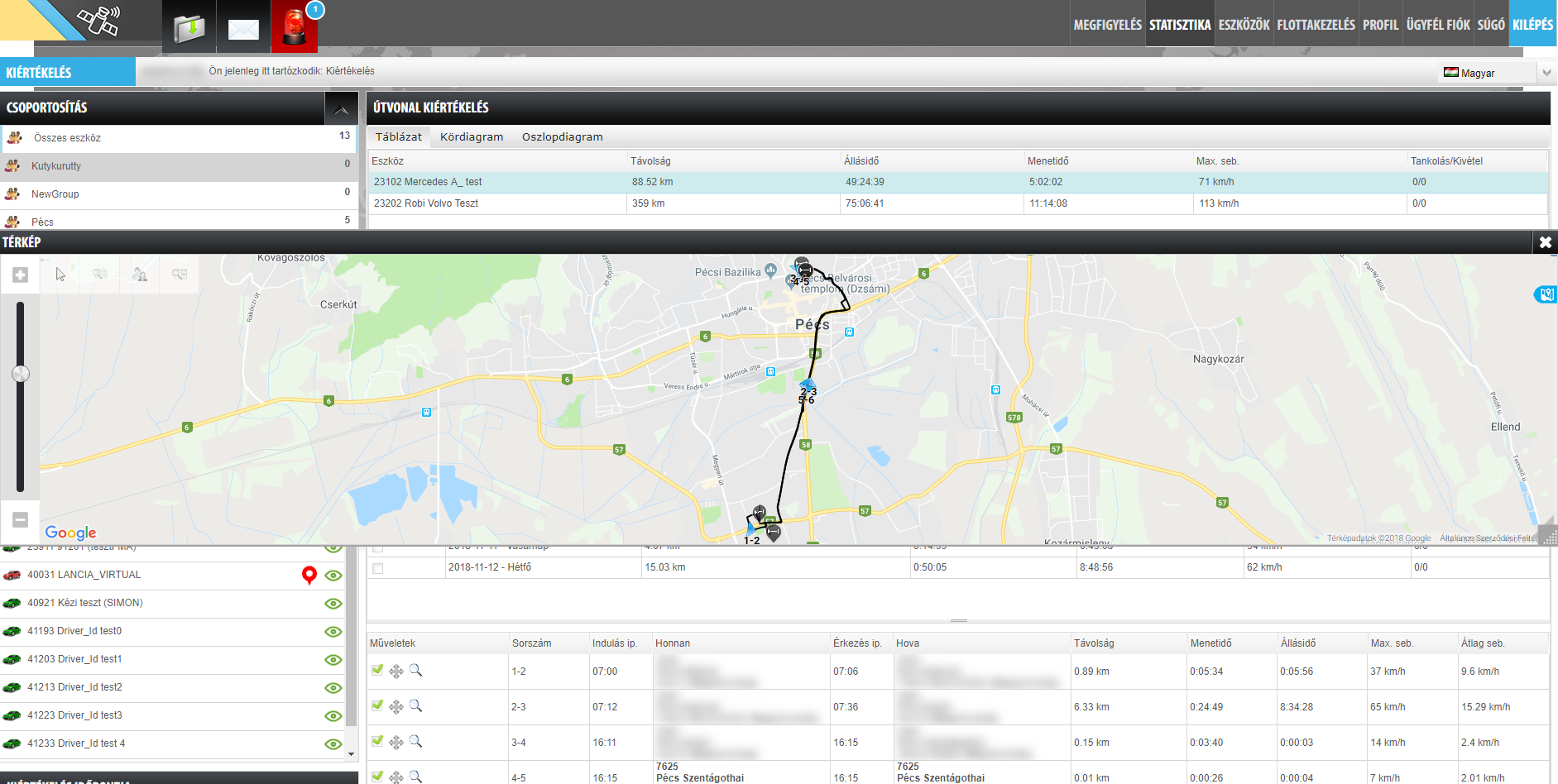Viewport: 1558px width, 784px height.
Task: Select the map pointer cursor tool
Action: (60, 275)
